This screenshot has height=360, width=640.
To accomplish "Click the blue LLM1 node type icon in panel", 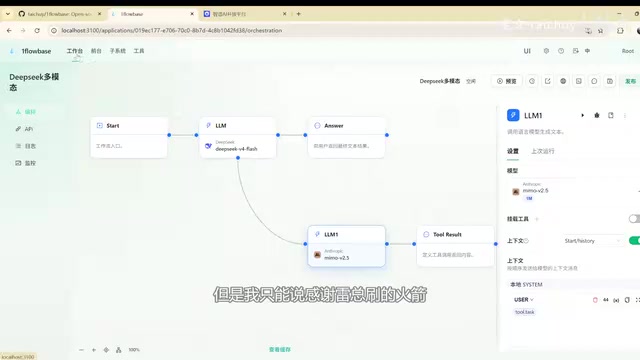I will (513, 115).
